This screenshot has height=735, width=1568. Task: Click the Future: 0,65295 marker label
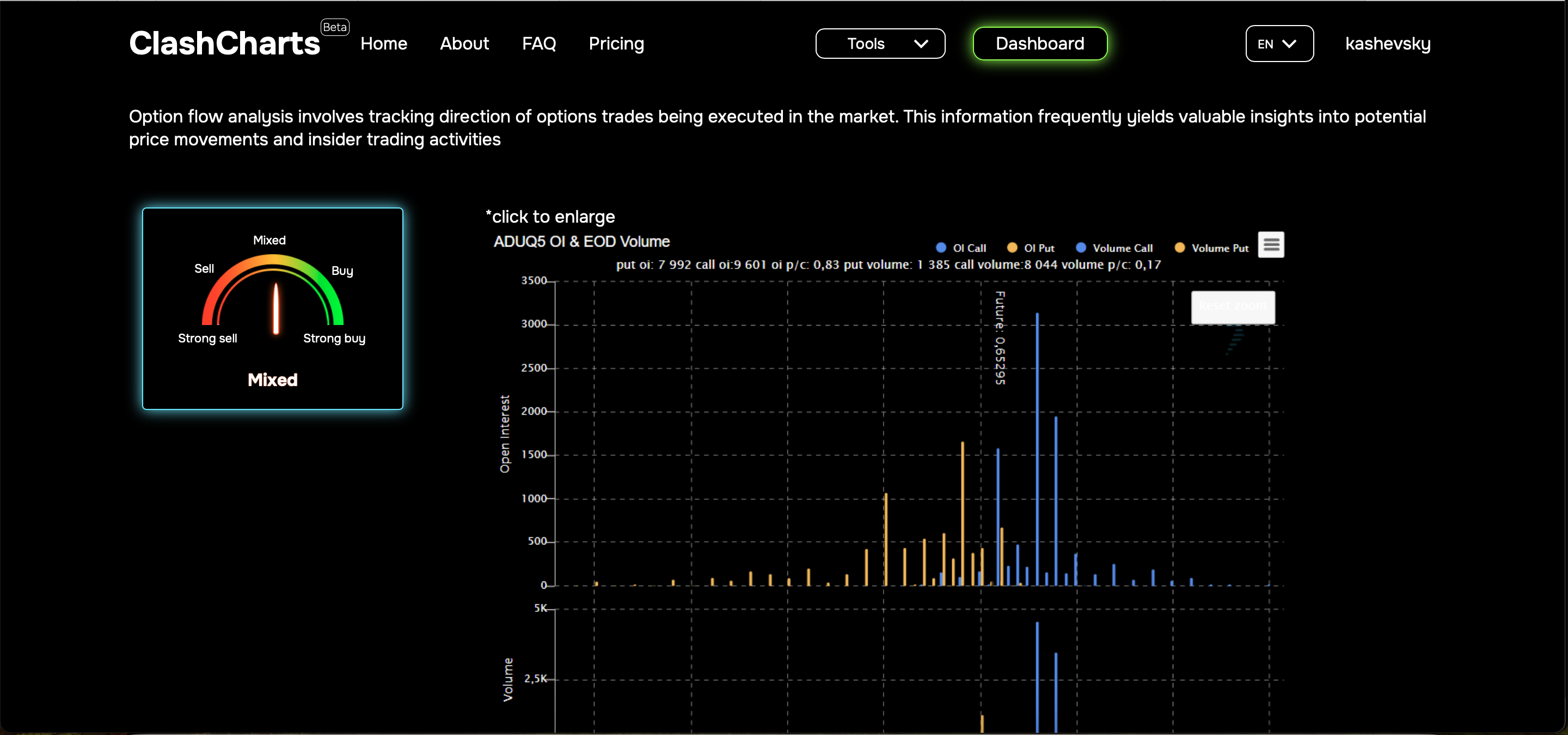[1000, 338]
